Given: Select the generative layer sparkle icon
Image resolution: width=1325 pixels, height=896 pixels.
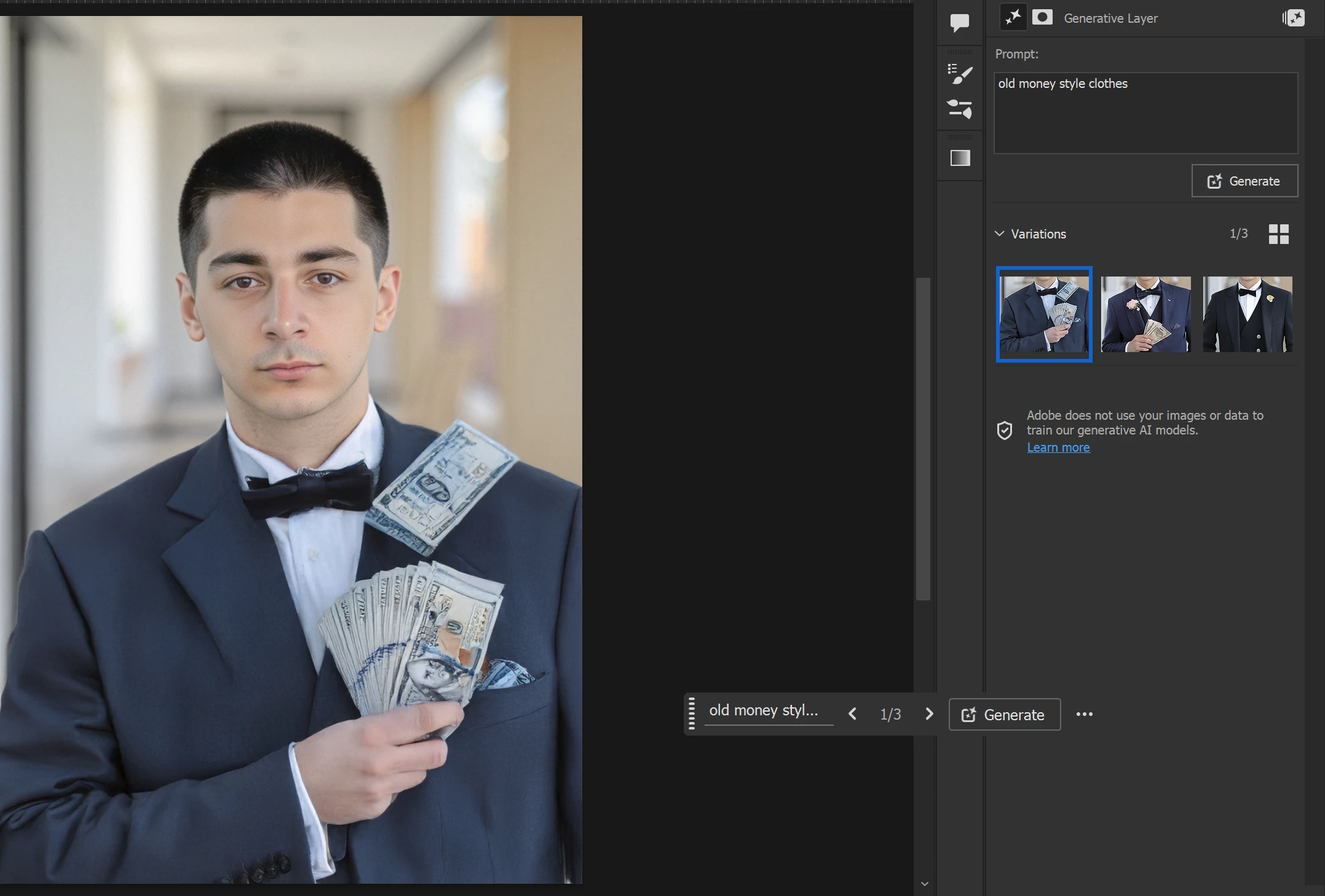Looking at the screenshot, I should 1013,18.
